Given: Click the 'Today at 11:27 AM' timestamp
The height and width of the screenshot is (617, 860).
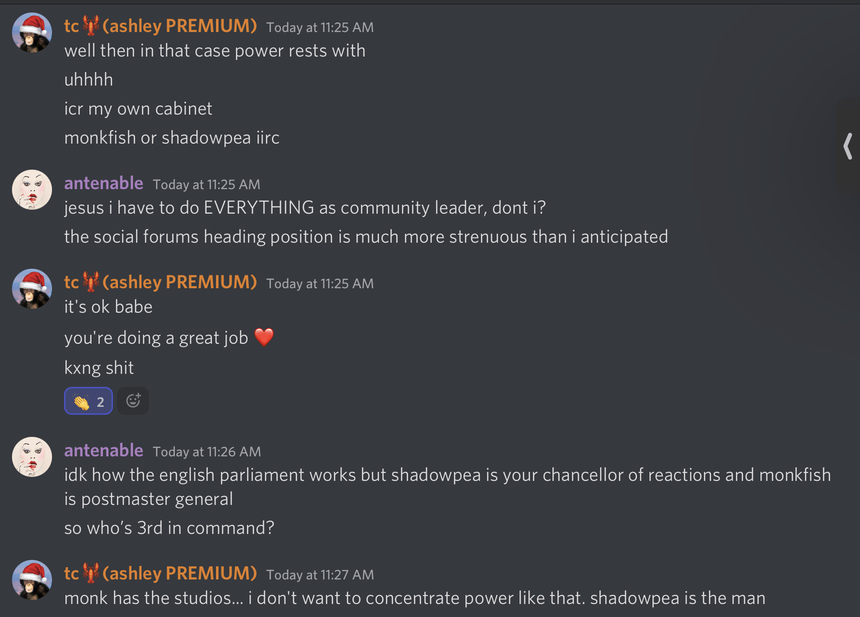Looking at the screenshot, I should point(320,575).
